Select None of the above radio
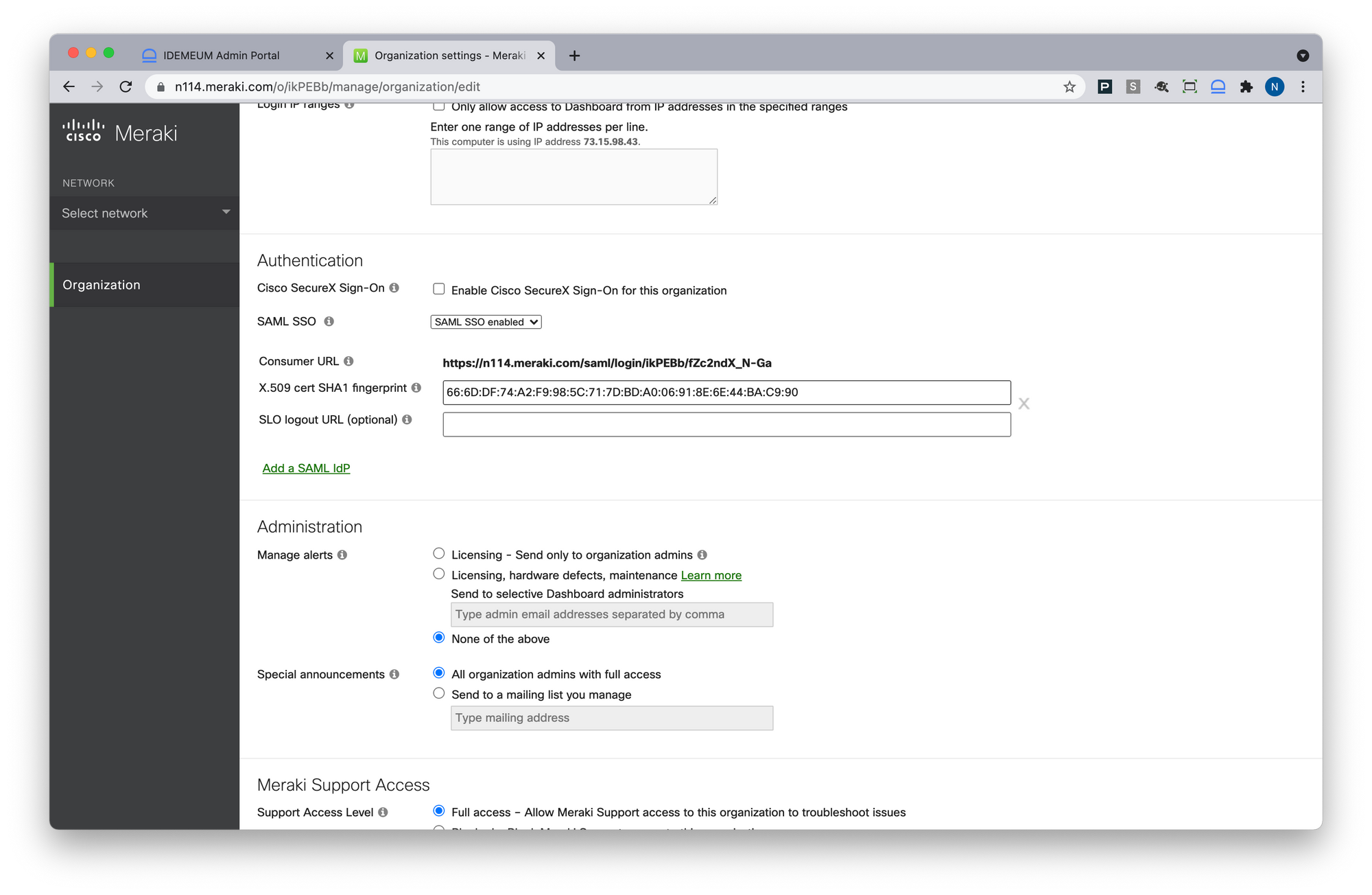This screenshot has height=895, width=1372. (438, 638)
